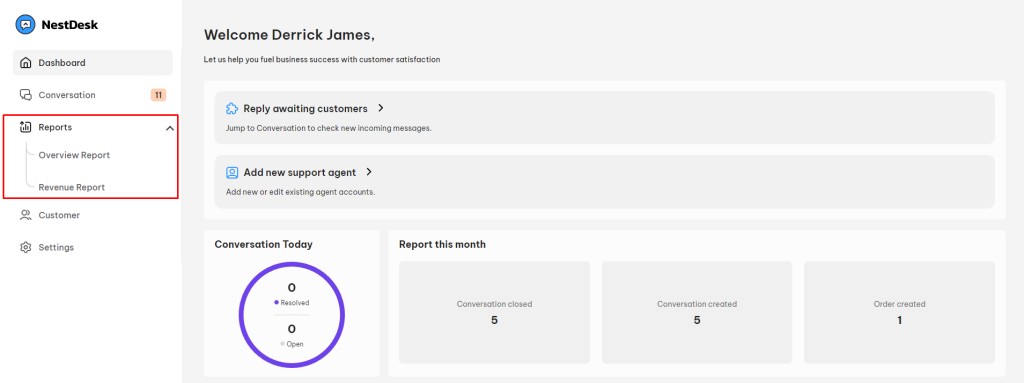Screen dimensions: 1024x383
Task: Click the Add new support agent link
Action: (x=300, y=173)
